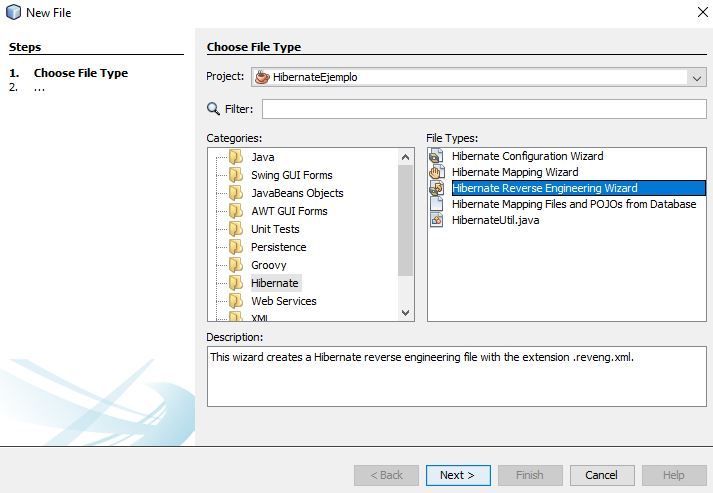Click the Choose File Type step

[80, 73]
